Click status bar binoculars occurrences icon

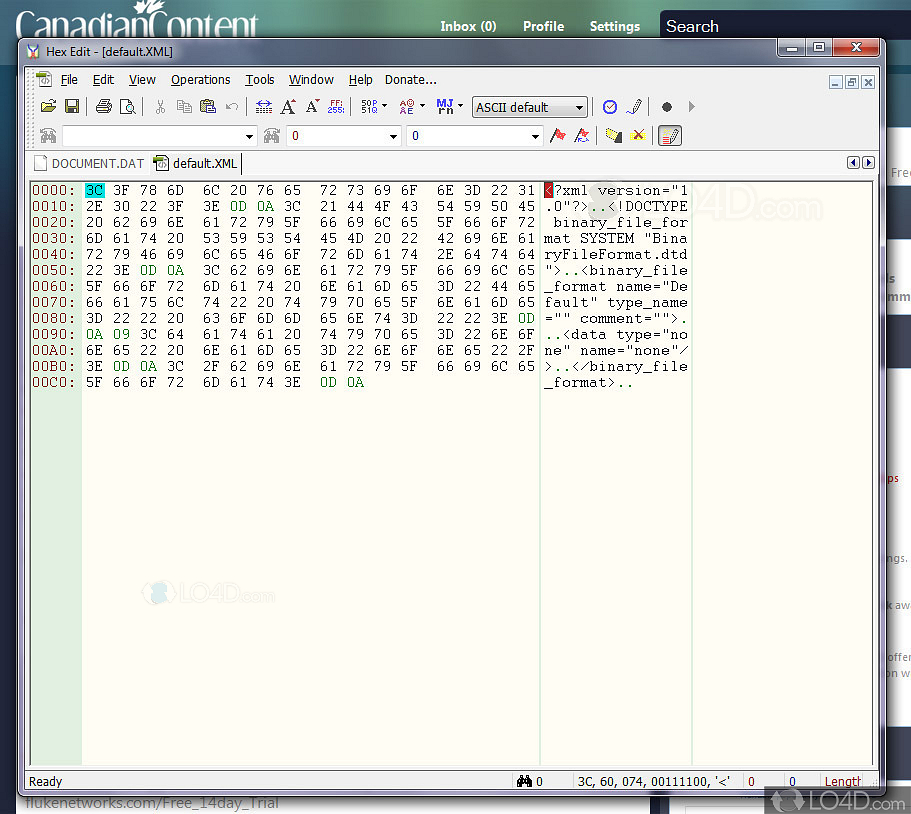coord(525,781)
